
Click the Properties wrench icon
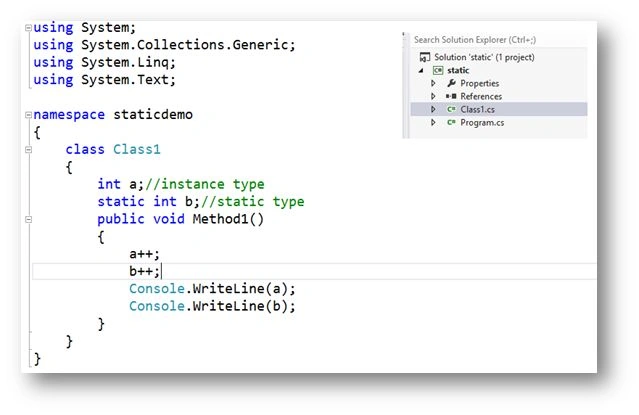[x=451, y=83]
